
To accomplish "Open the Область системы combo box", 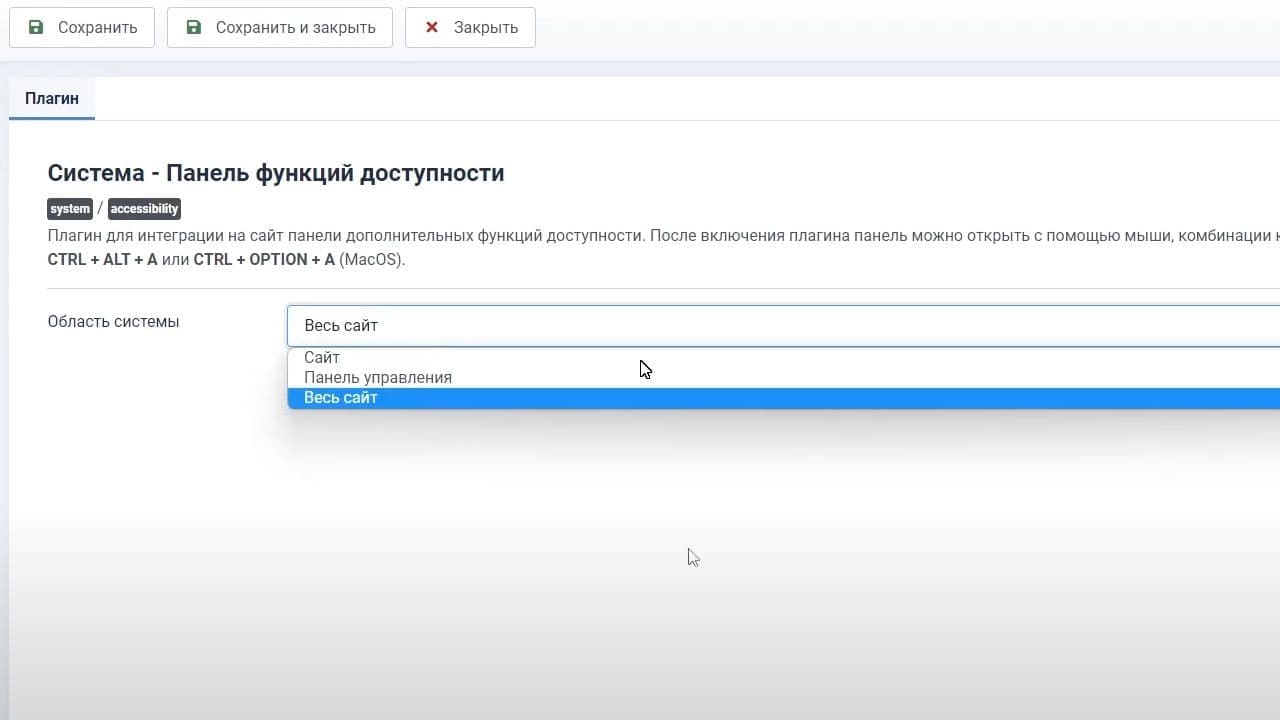I will coord(783,326).
